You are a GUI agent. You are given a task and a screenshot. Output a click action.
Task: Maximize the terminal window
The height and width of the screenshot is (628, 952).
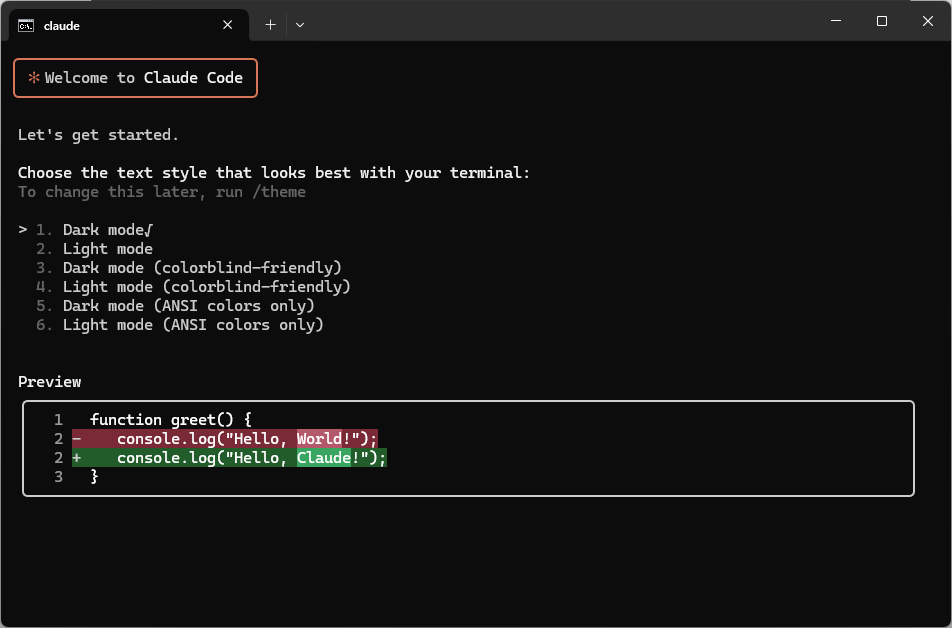click(x=882, y=21)
